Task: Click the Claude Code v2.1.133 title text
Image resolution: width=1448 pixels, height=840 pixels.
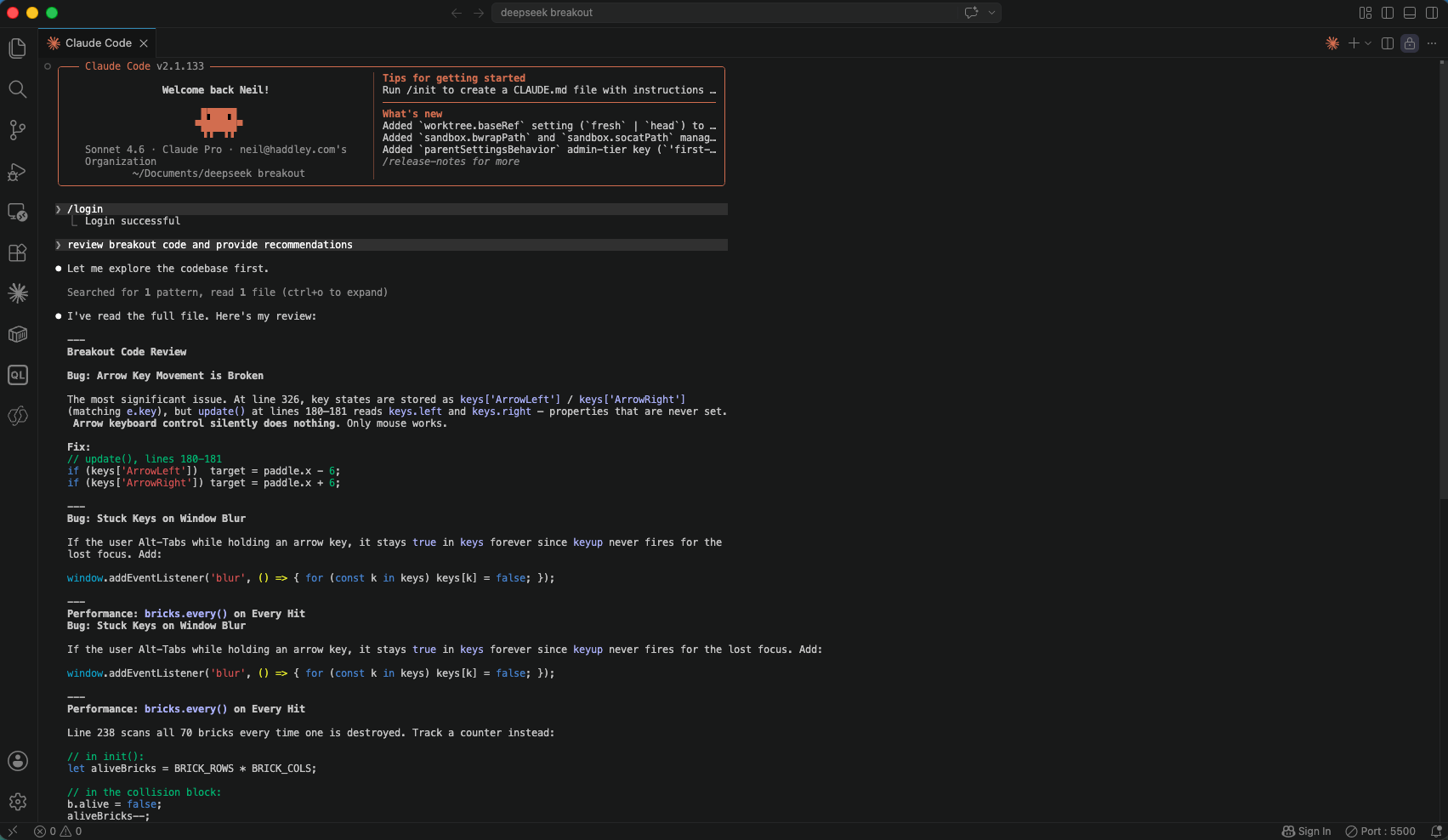Action: pyautogui.click(x=145, y=66)
